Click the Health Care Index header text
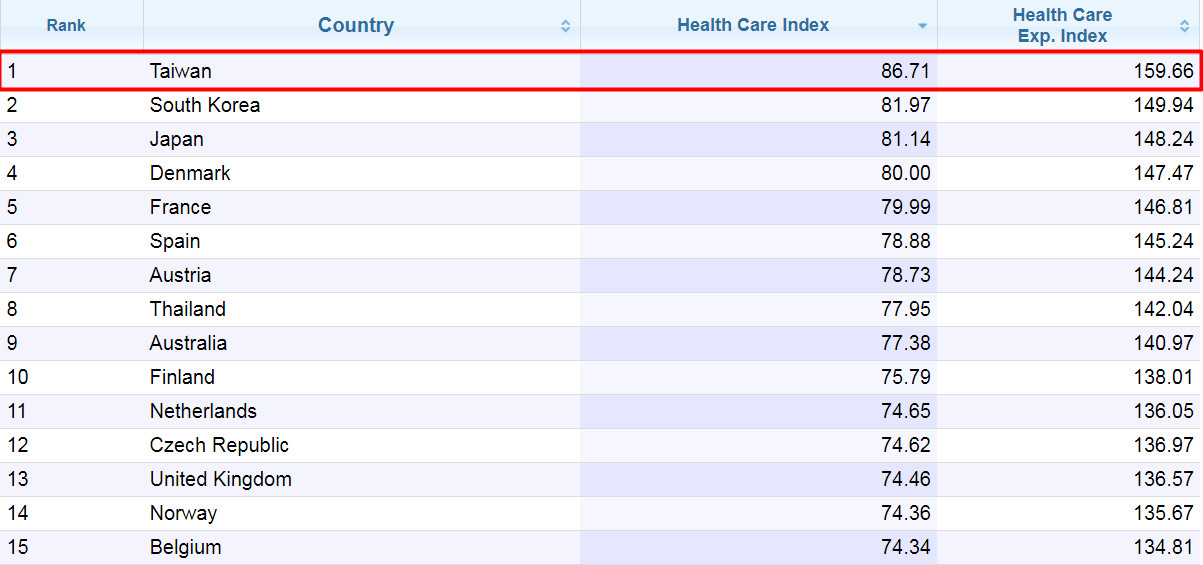This screenshot has width=1203, height=565. pyautogui.click(x=753, y=26)
